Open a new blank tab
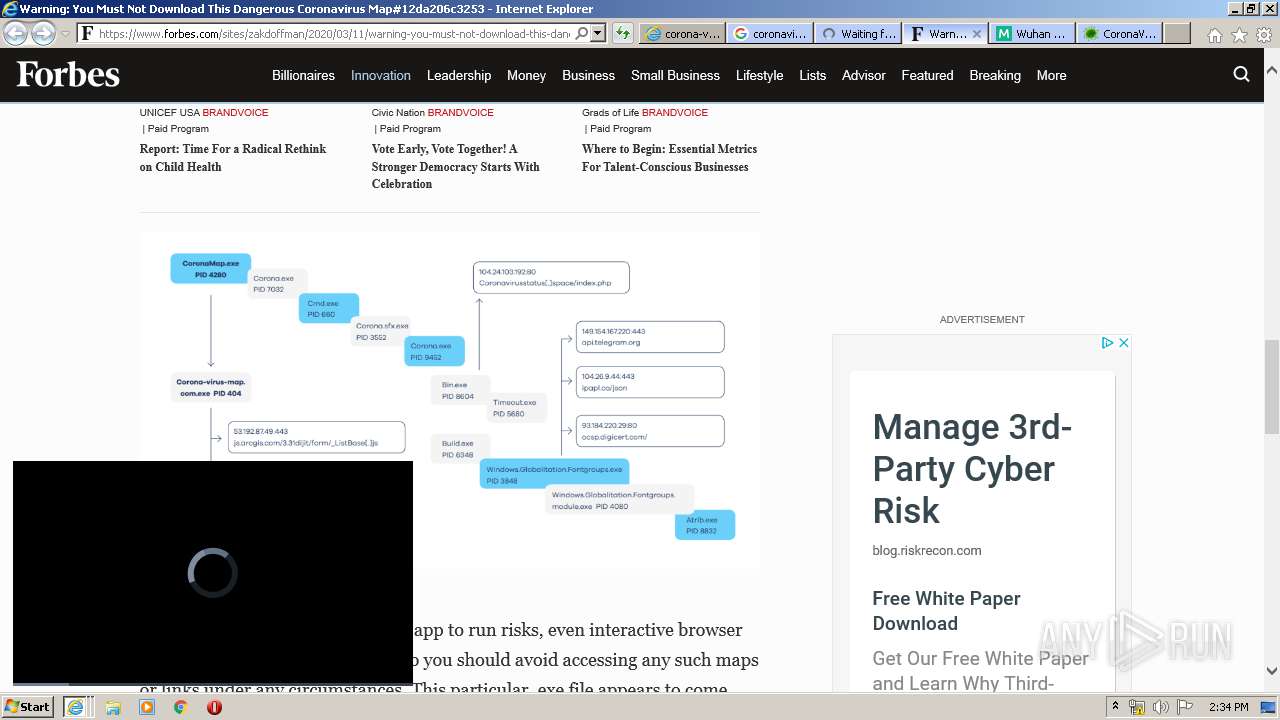The width and height of the screenshot is (1280, 720). click(x=1177, y=33)
